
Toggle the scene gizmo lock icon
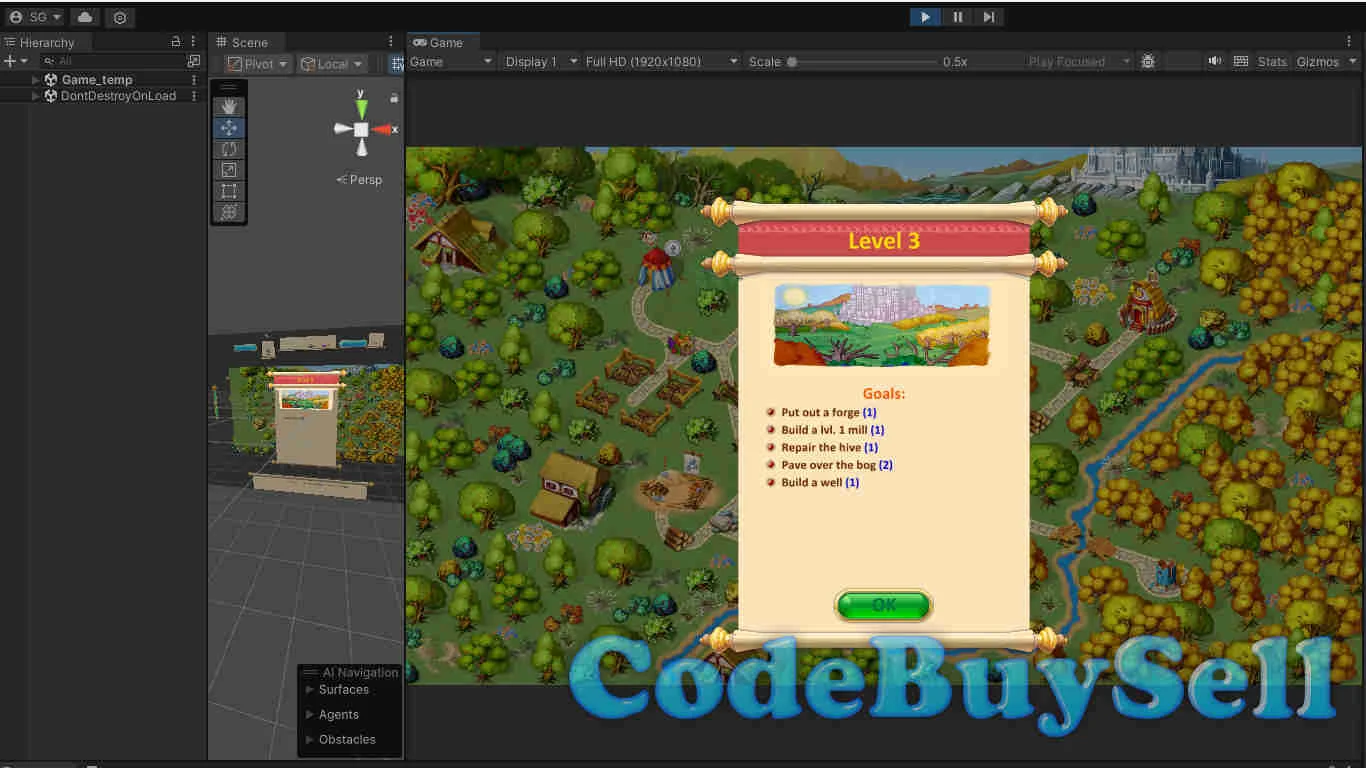point(394,98)
